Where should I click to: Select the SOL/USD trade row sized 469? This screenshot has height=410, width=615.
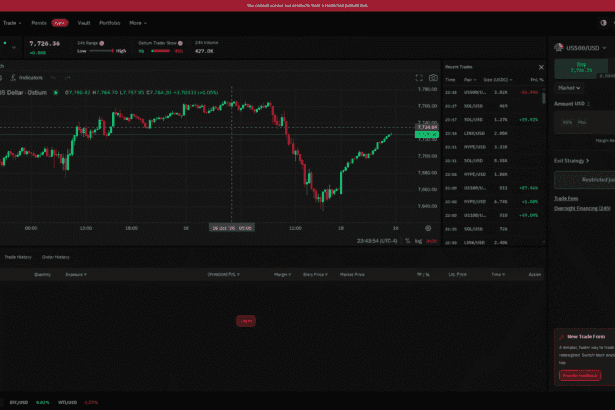tap(493, 106)
